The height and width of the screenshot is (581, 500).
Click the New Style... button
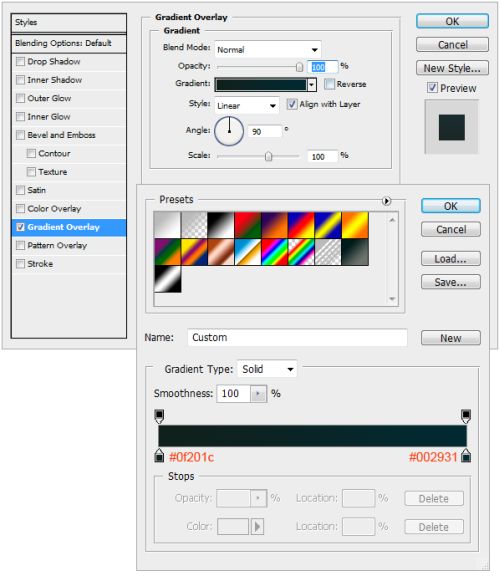pyautogui.click(x=452, y=68)
